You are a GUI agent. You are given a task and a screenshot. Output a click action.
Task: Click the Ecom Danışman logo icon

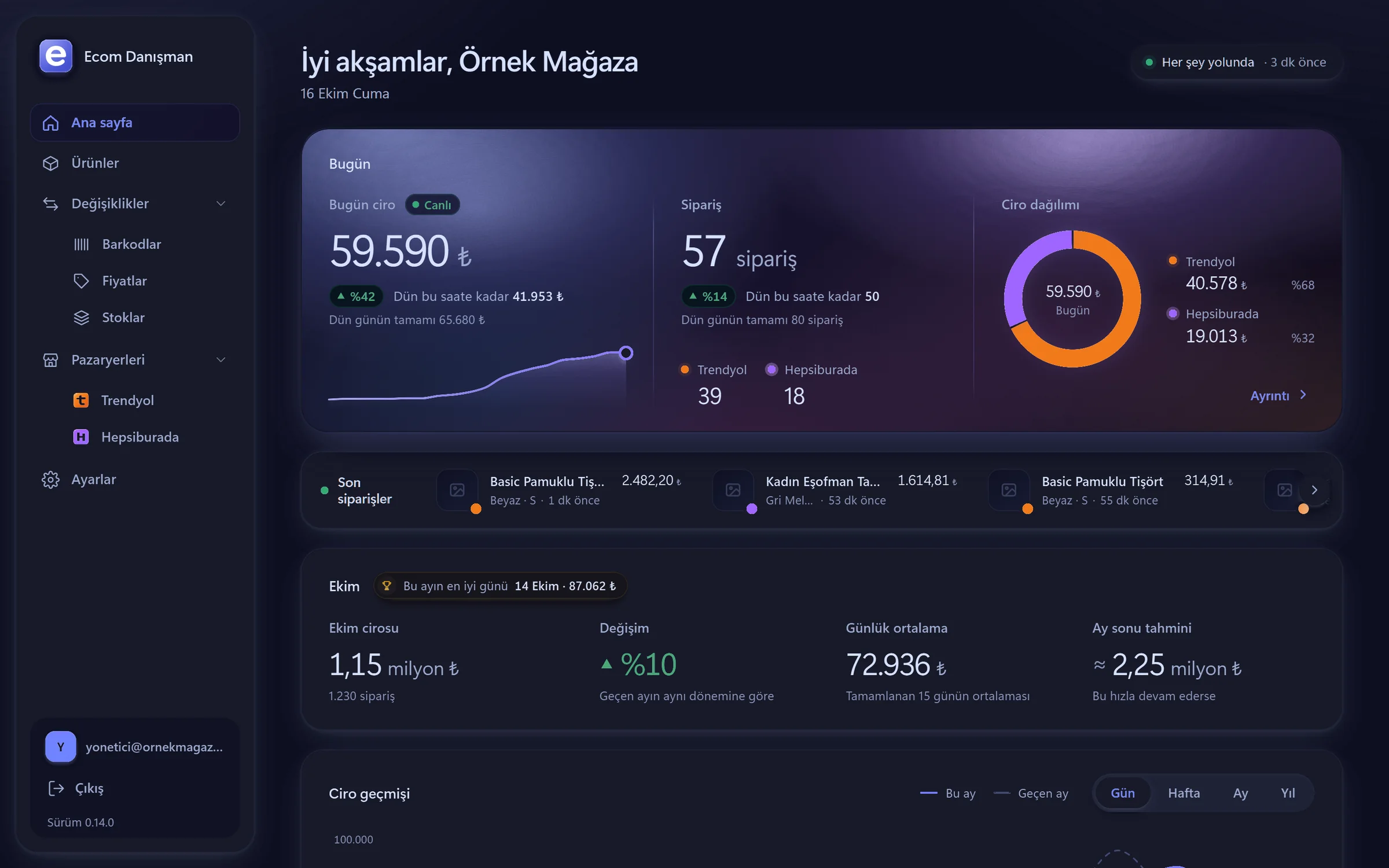point(56,56)
